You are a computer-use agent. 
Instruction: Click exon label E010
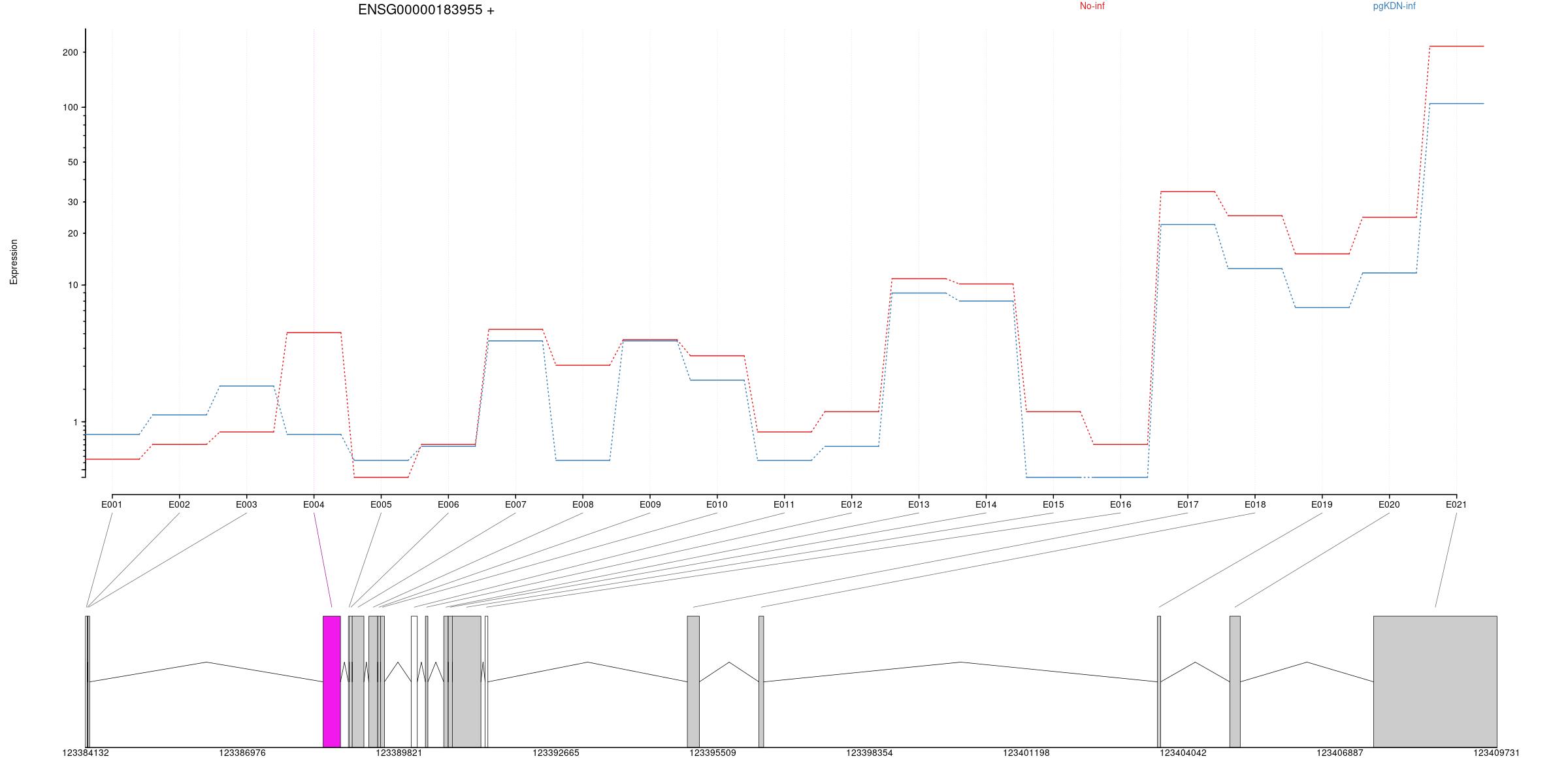click(x=717, y=504)
